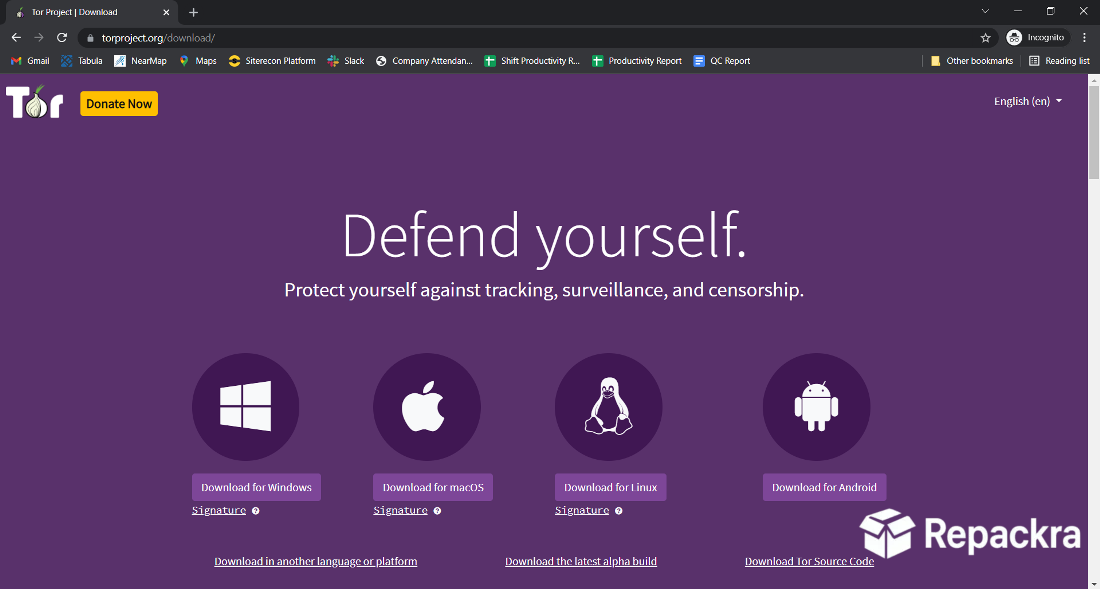Open the Other bookmarks folder
Image resolution: width=1100 pixels, height=589 pixels.
tap(971, 61)
